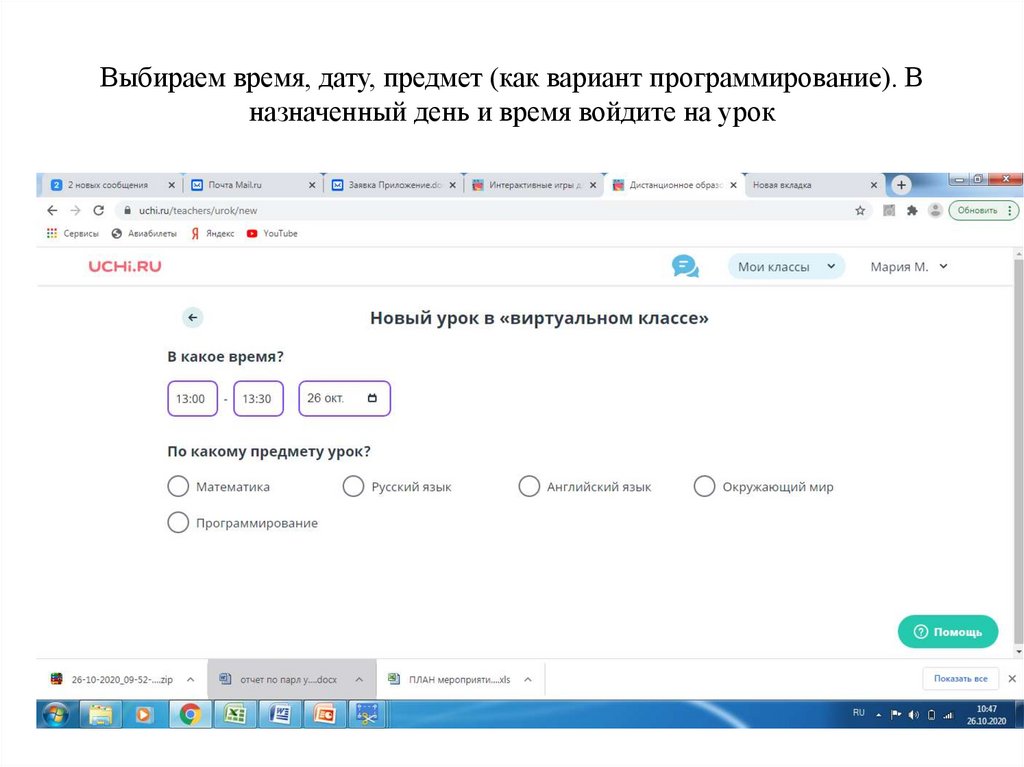Open calendar icon in date field
This screenshot has height=767, width=1024.
372,398
